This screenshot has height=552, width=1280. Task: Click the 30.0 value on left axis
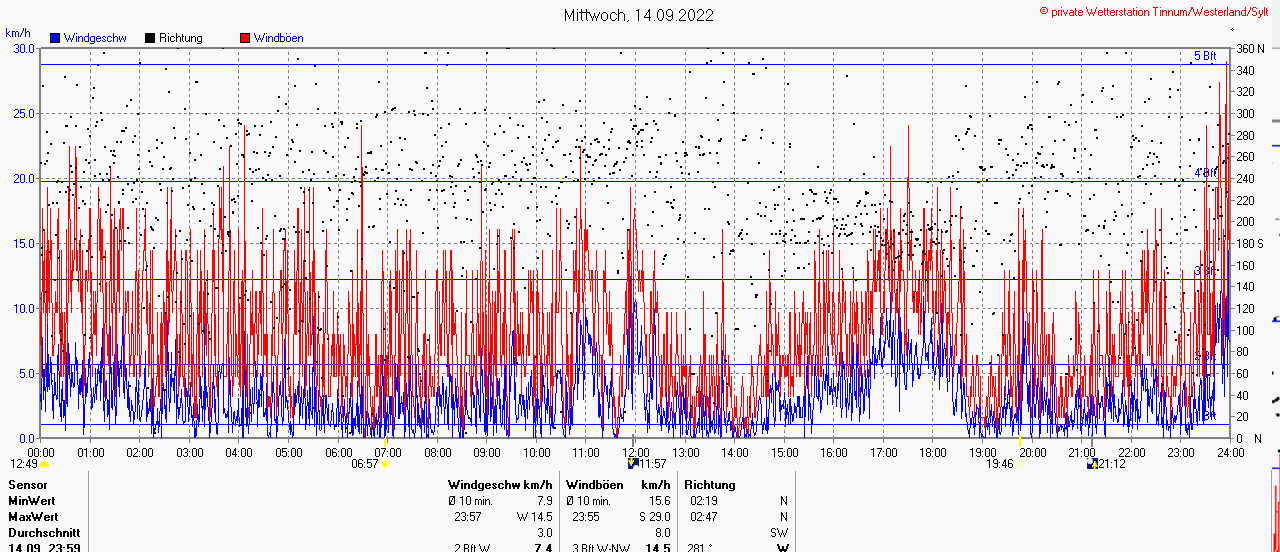coord(23,48)
